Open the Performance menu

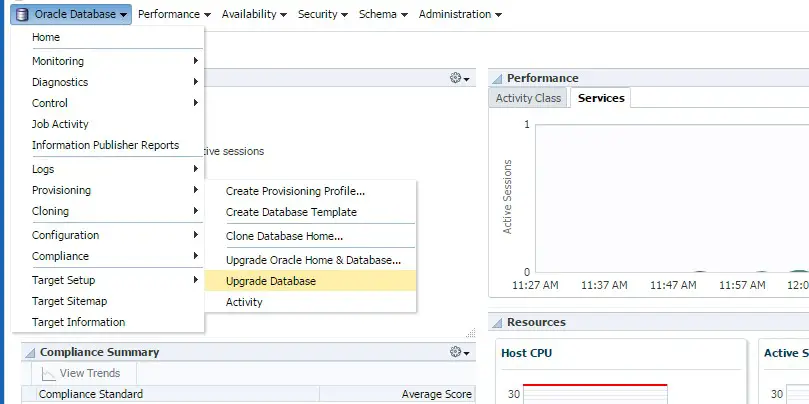point(174,14)
